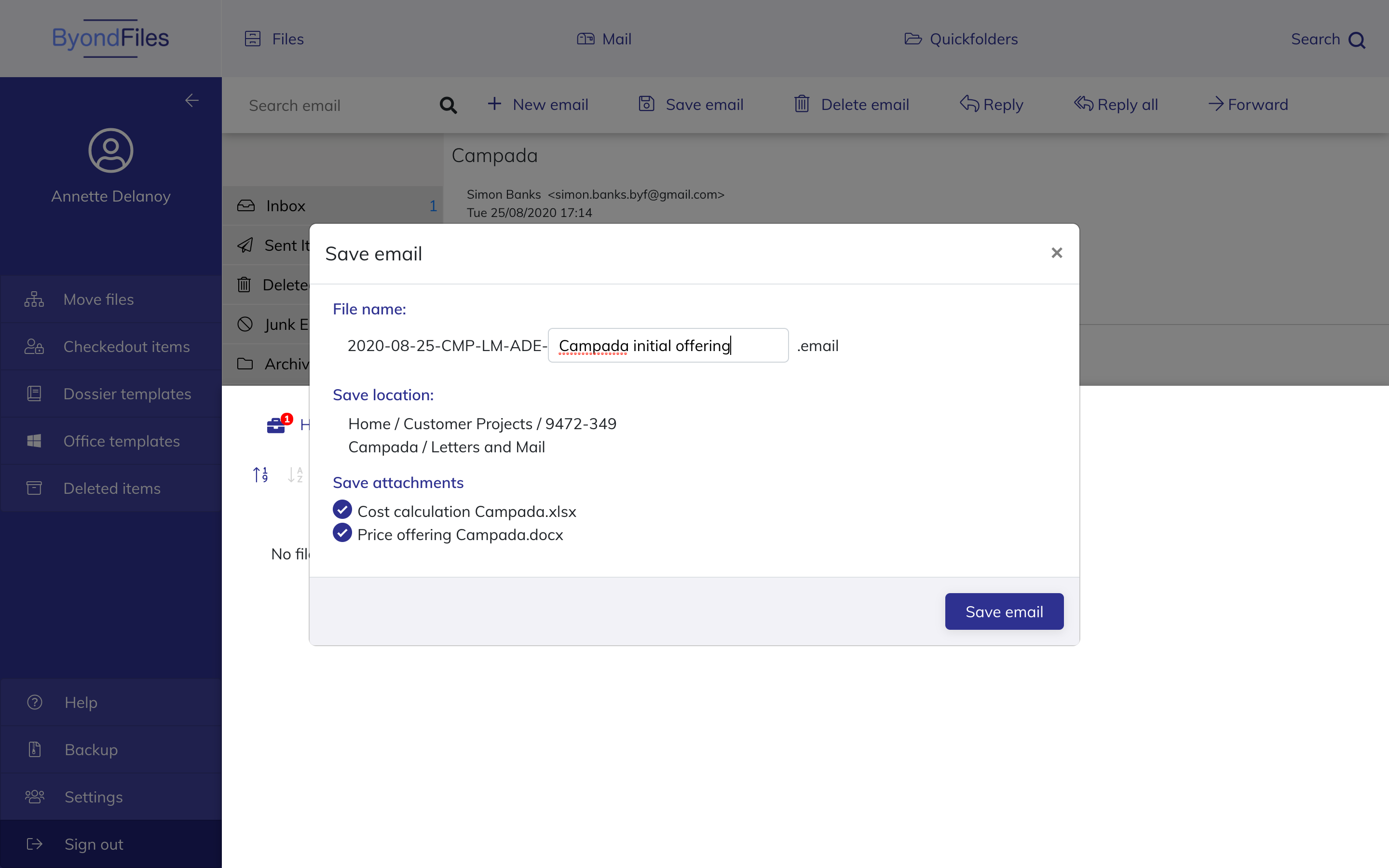The height and width of the screenshot is (868, 1389).
Task: Open Deleted items in the sidebar
Action: point(112,488)
